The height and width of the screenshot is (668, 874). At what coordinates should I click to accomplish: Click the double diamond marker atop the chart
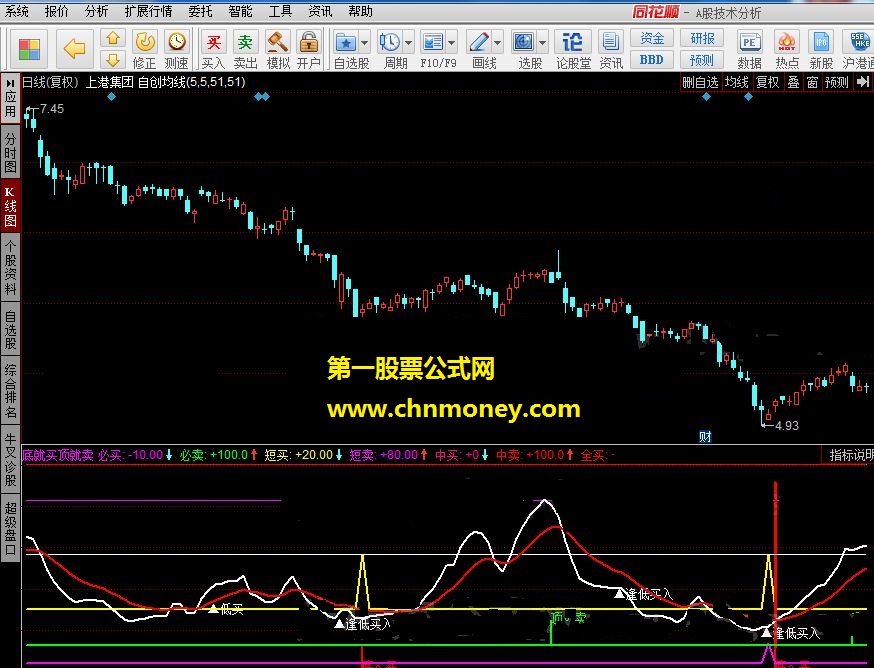pyautogui.click(x=262, y=96)
